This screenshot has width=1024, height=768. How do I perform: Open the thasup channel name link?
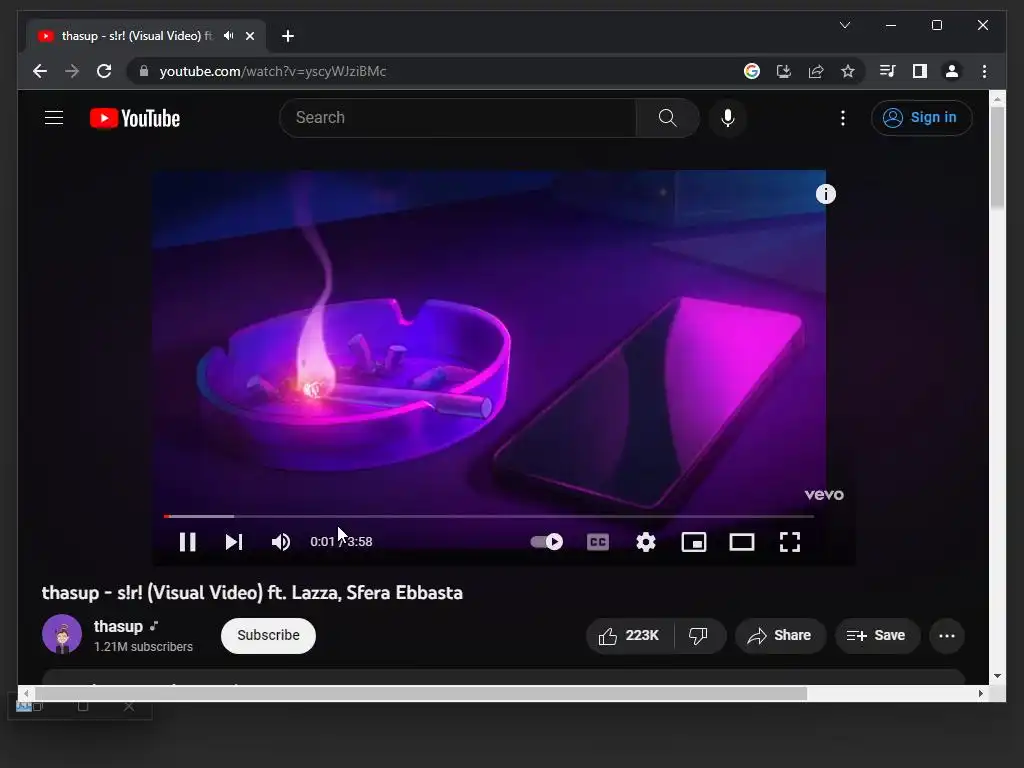(x=118, y=626)
